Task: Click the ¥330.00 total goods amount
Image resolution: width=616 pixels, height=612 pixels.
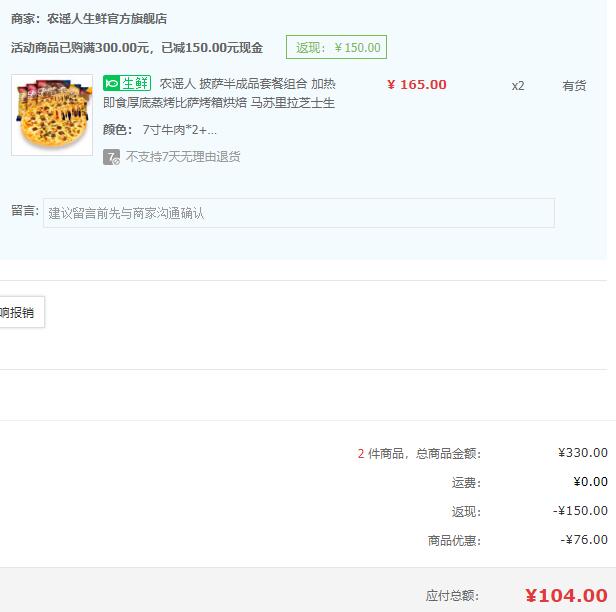Action: (583, 453)
